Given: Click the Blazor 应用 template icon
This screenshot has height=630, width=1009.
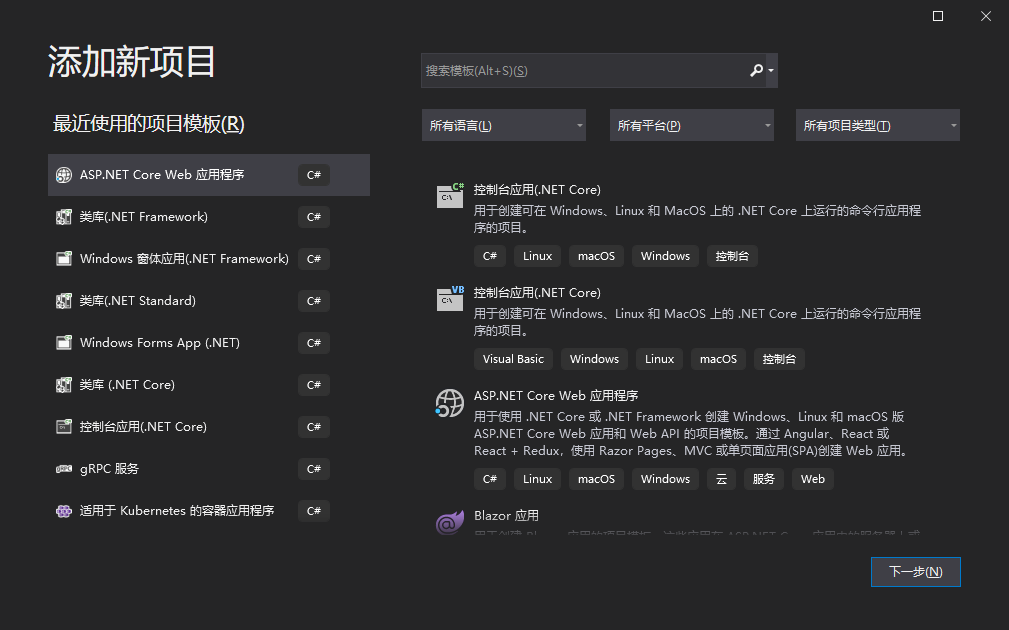Looking at the screenshot, I should click(449, 520).
